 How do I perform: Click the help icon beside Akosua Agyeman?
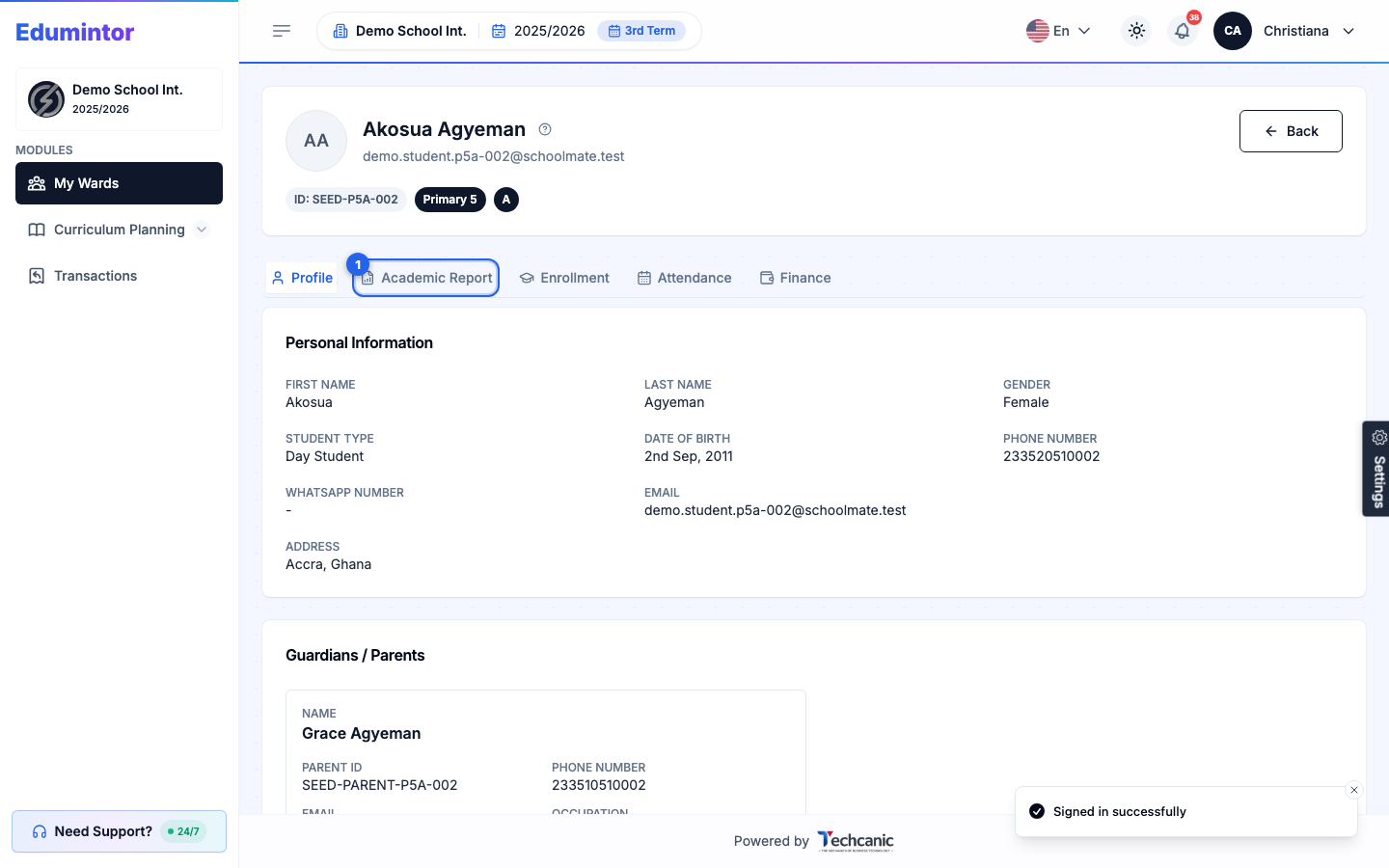click(545, 129)
